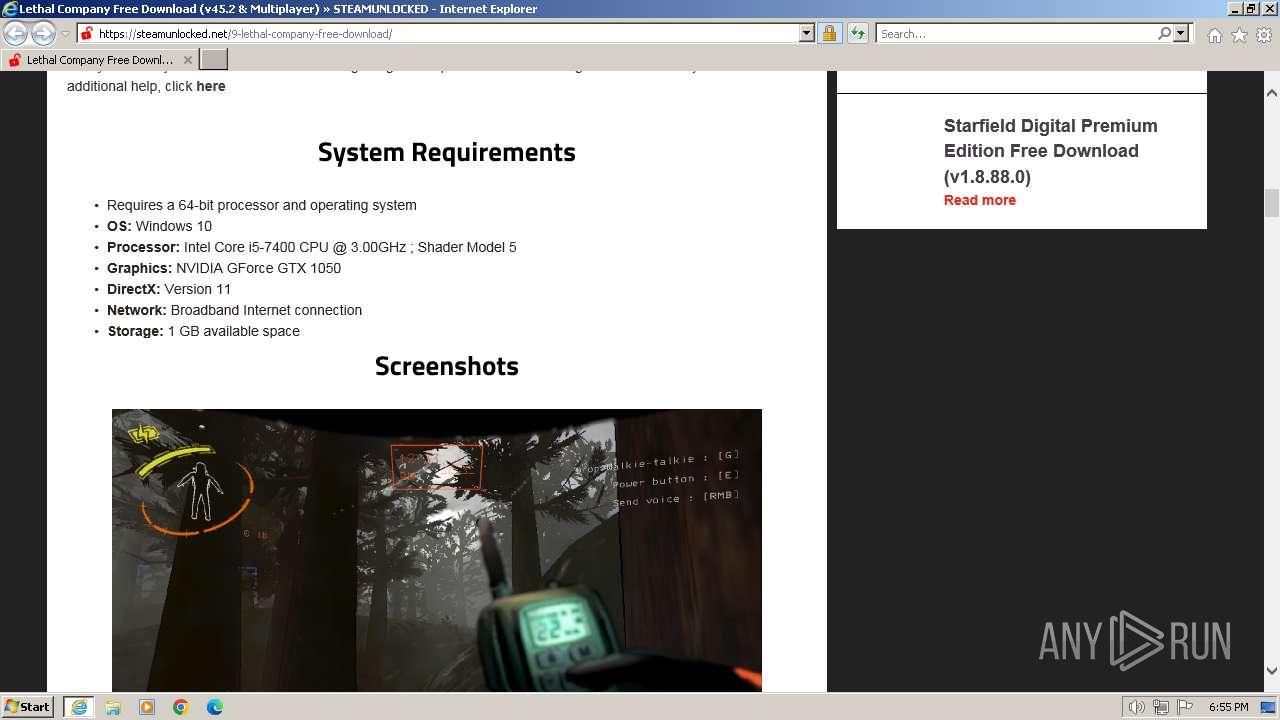This screenshot has width=1280, height=720.
Task: Click the browser Forward button
Action: point(43,33)
